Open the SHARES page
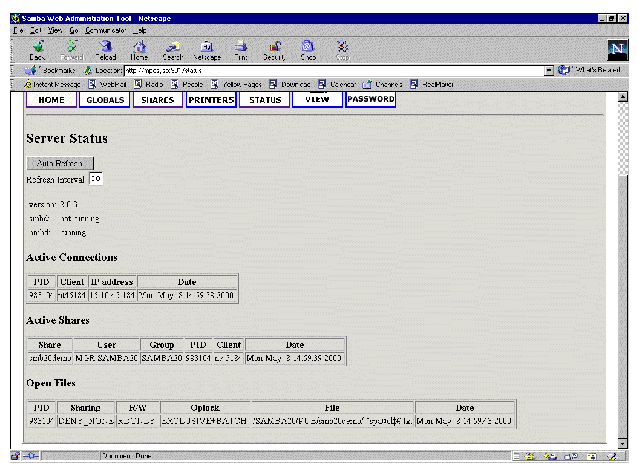638x476 pixels. click(x=157, y=100)
